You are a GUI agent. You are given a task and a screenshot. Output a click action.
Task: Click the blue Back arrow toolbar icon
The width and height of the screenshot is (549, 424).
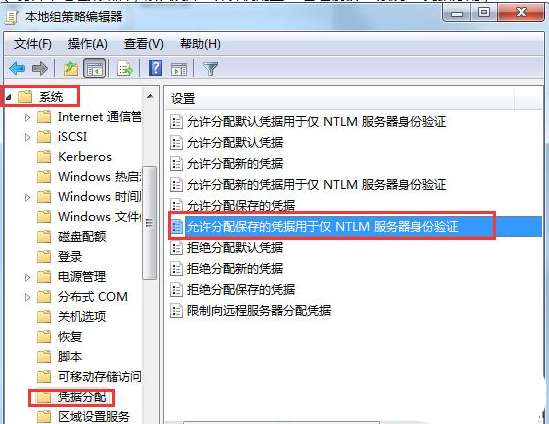coord(17,68)
